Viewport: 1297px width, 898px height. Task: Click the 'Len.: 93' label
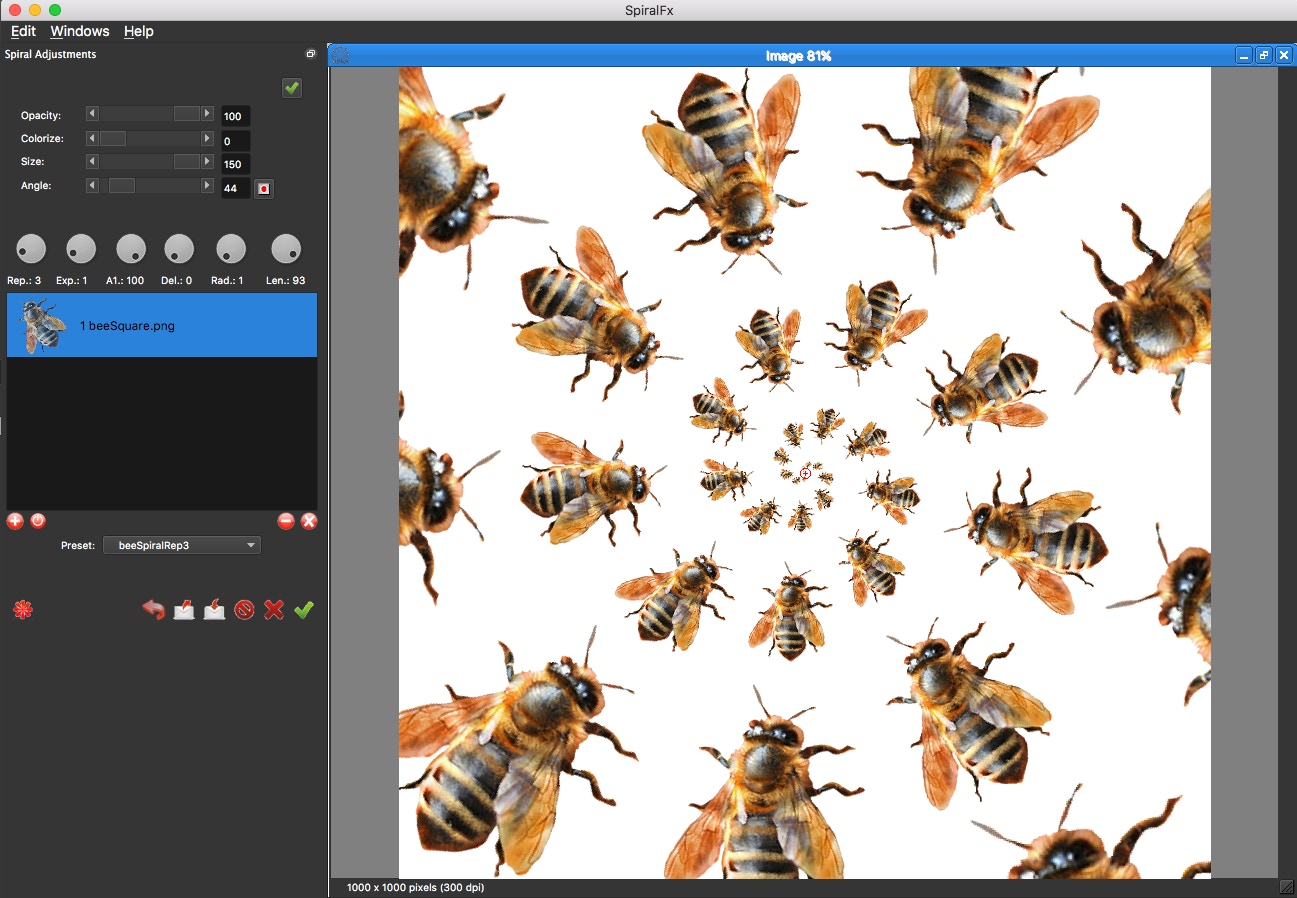[286, 281]
